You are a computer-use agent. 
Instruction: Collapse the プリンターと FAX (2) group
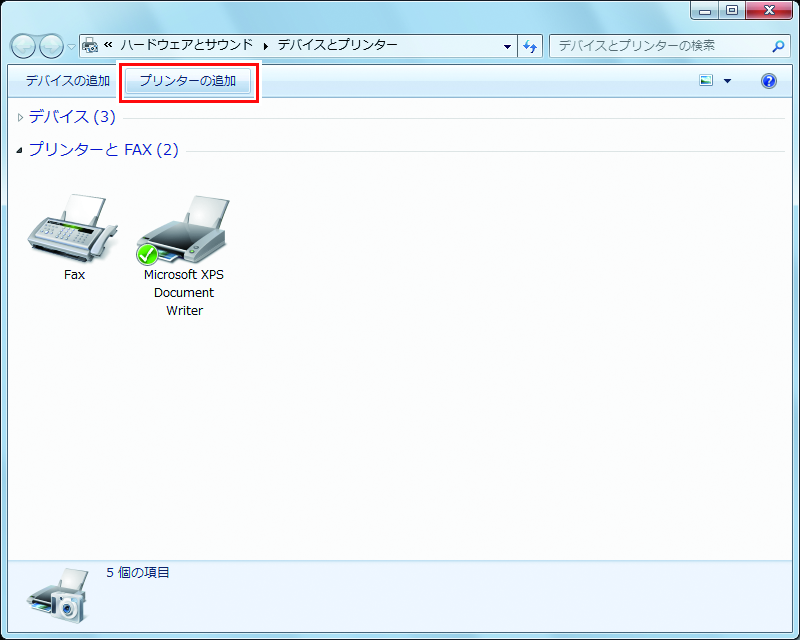click(x=21, y=151)
